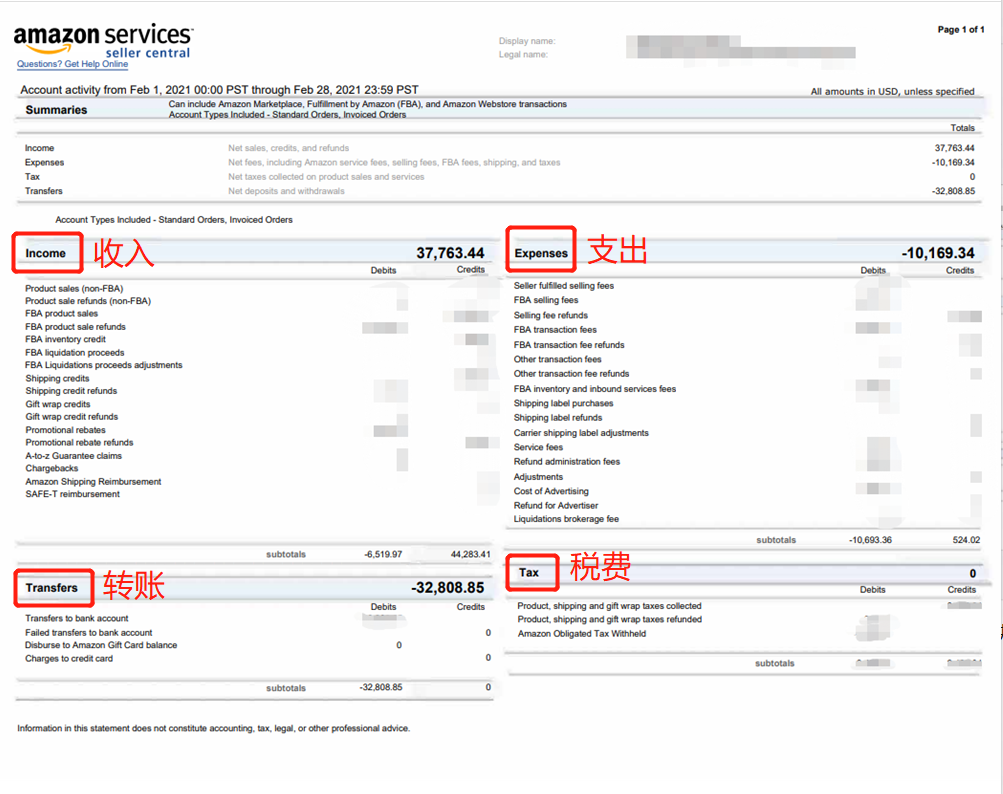This screenshot has width=1003, height=794.
Task: Select the row Adjustments
Action: [x=538, y=477]
